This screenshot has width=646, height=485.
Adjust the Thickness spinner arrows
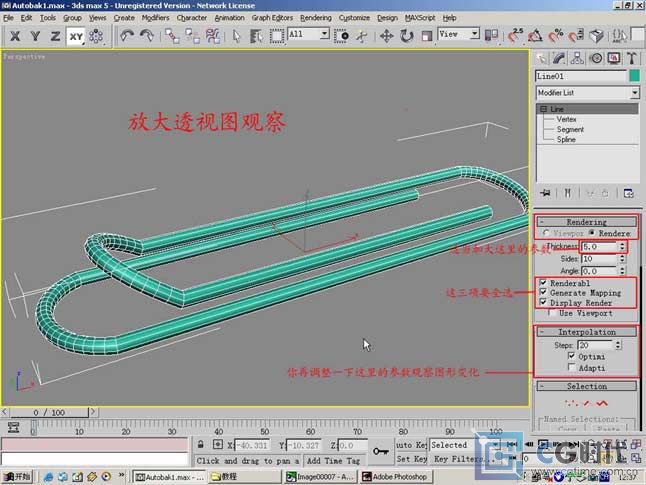[x=622, y=246]
